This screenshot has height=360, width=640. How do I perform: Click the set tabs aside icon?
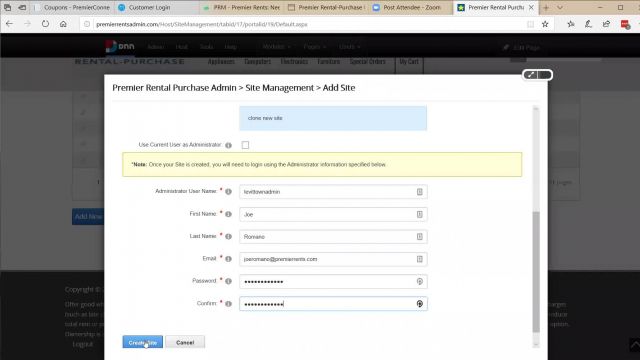coord(22,7)
